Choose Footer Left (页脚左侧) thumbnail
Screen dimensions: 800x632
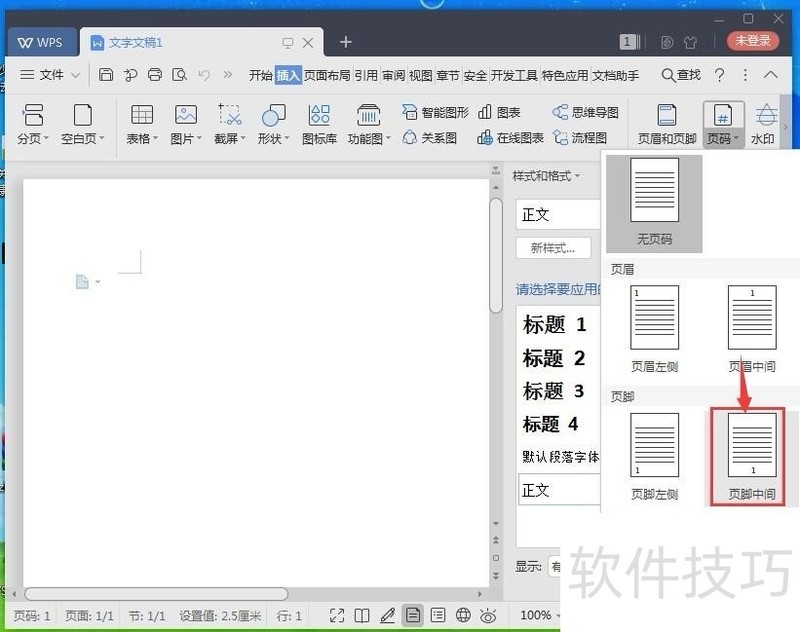[x=654, y=457]
